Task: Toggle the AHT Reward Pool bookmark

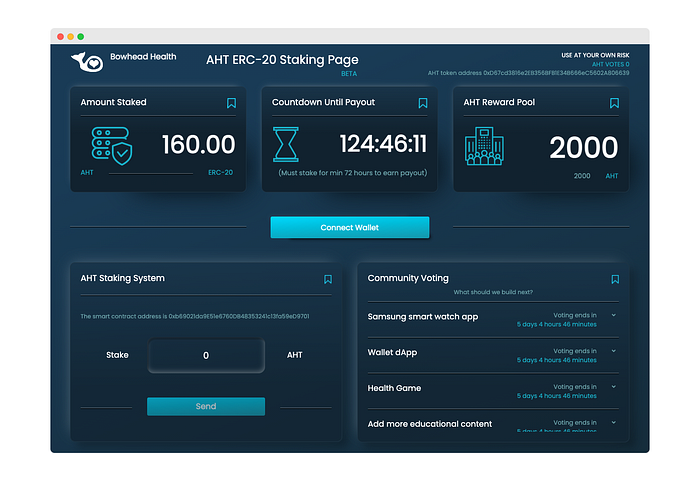Action: click(614, 103)
